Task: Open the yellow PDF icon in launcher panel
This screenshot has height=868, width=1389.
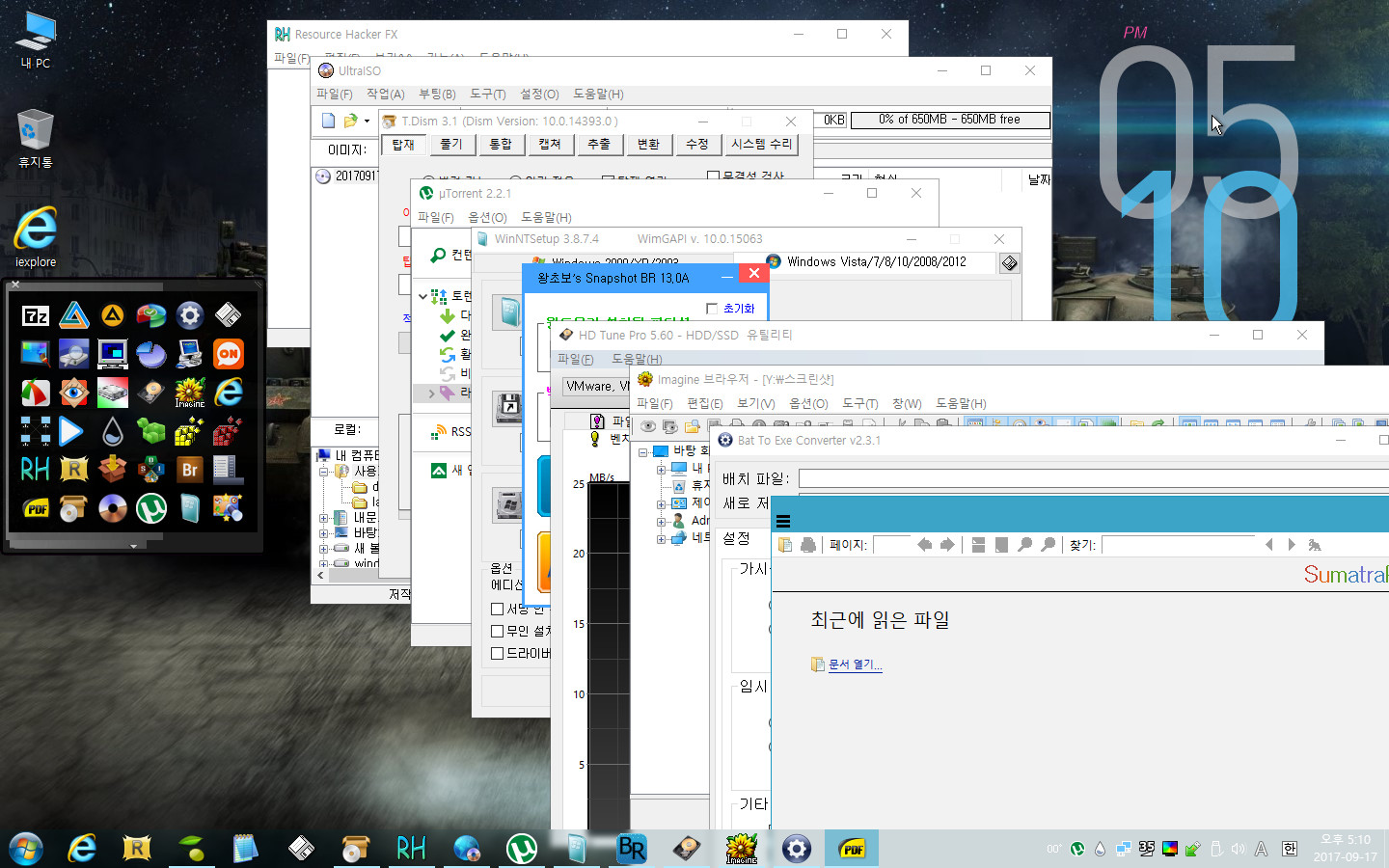Action: click(x=36, y=508)
